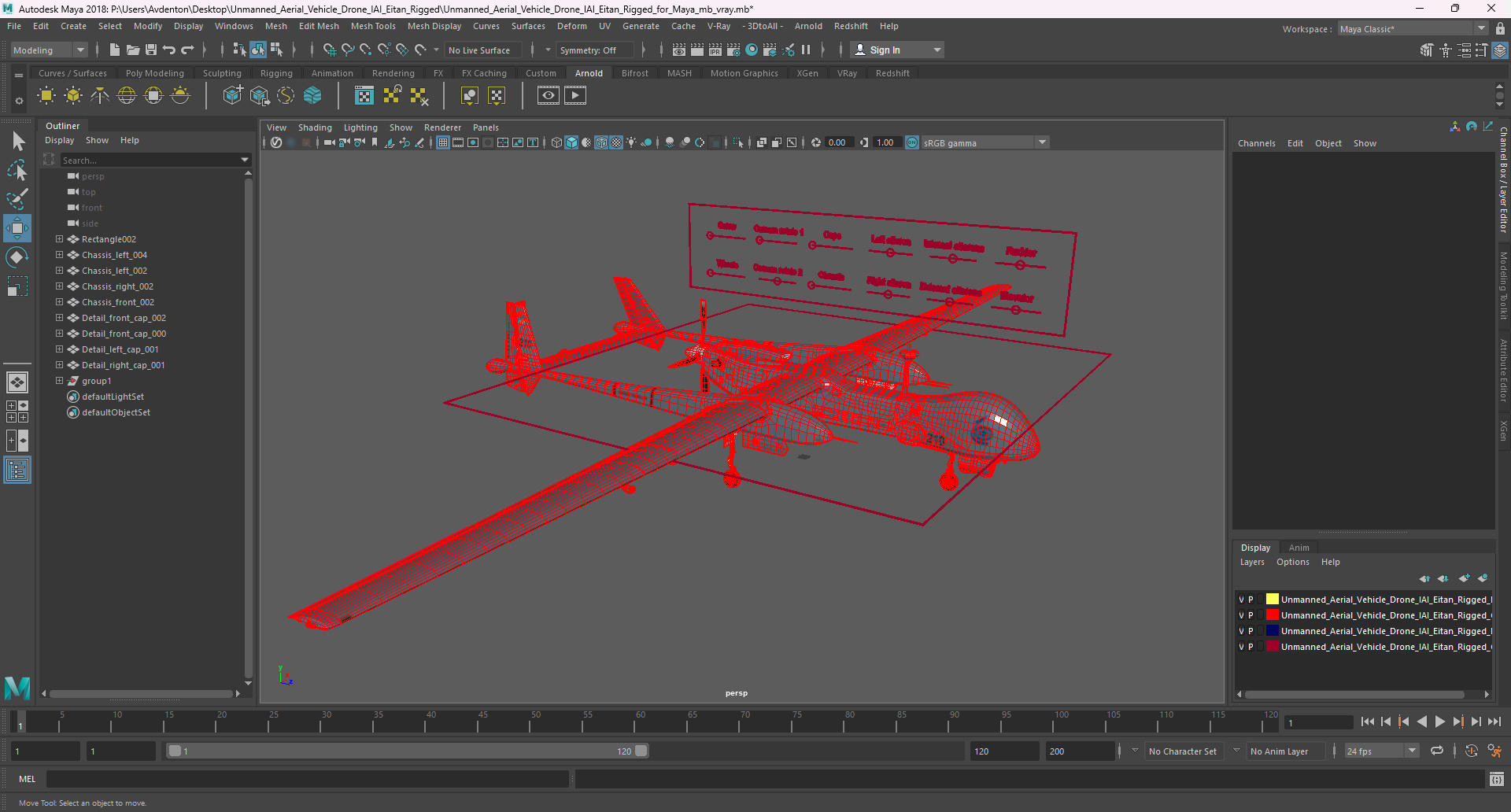Toggle visibility V of blue layer

point(1242,631)
